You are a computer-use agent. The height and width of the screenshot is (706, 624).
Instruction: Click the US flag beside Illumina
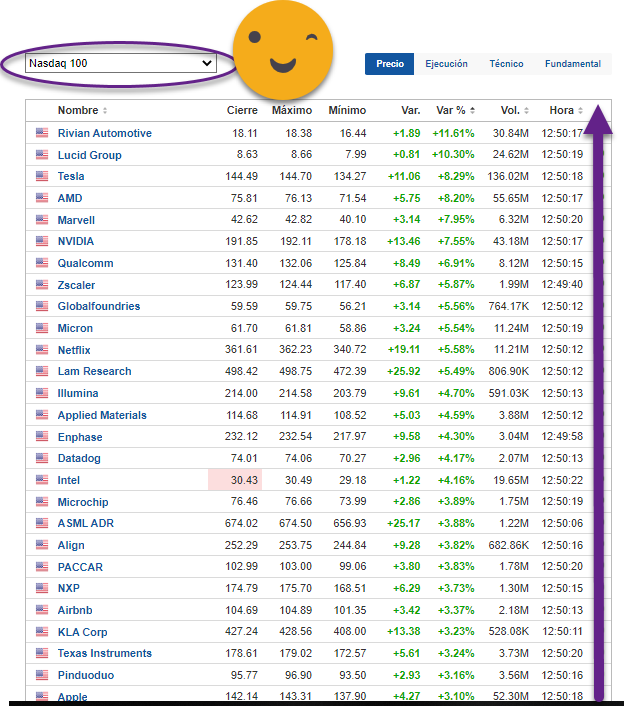pos(42,393)
